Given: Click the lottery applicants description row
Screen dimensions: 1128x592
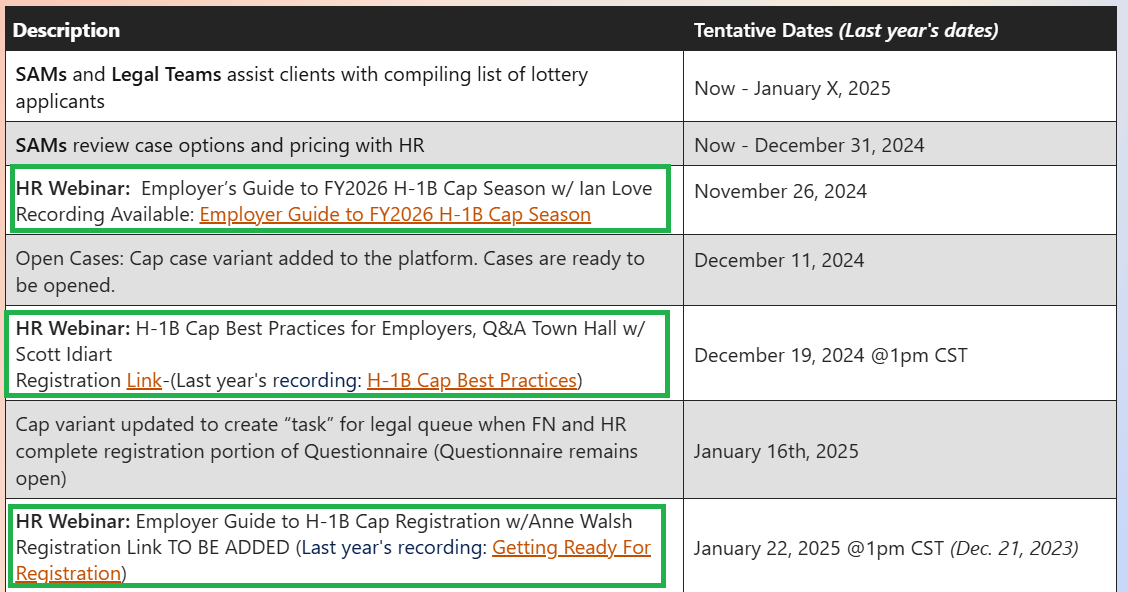Looking at the screenshot, I should click(345, 86).
